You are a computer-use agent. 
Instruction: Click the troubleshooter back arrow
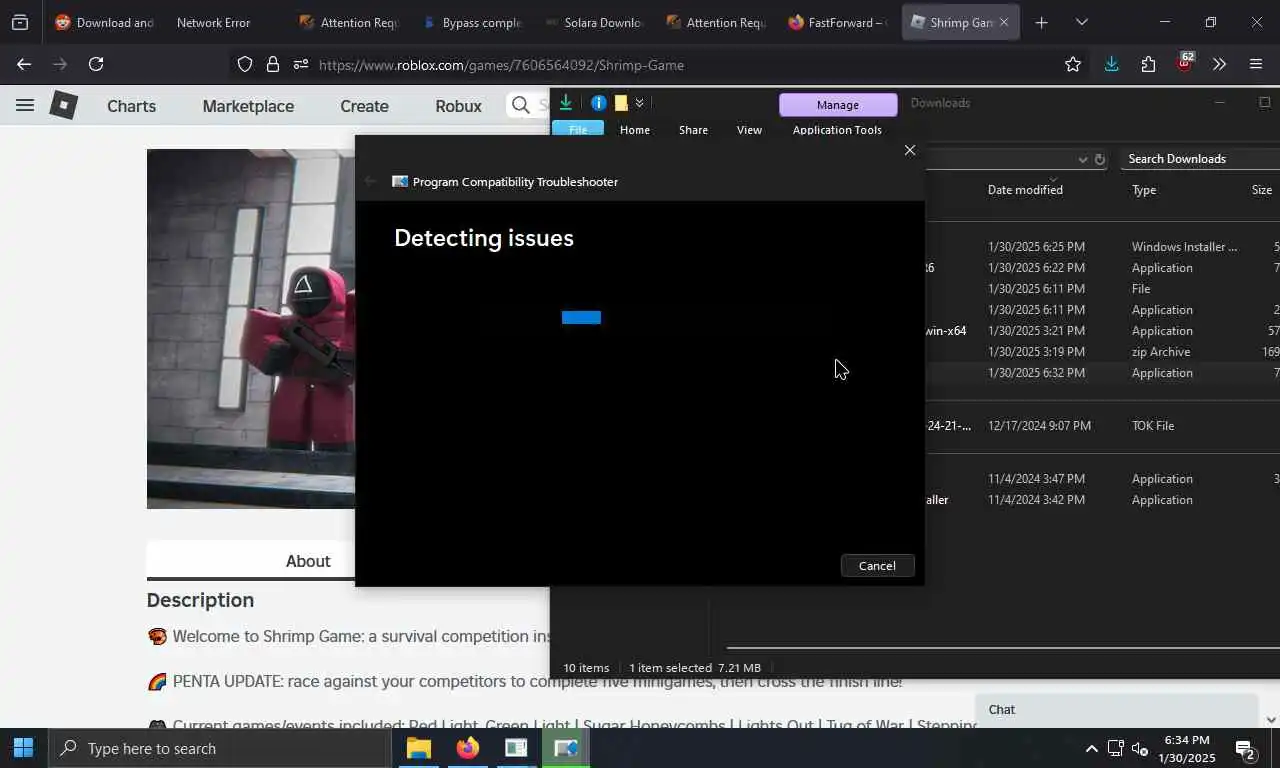tap(371, 181)
